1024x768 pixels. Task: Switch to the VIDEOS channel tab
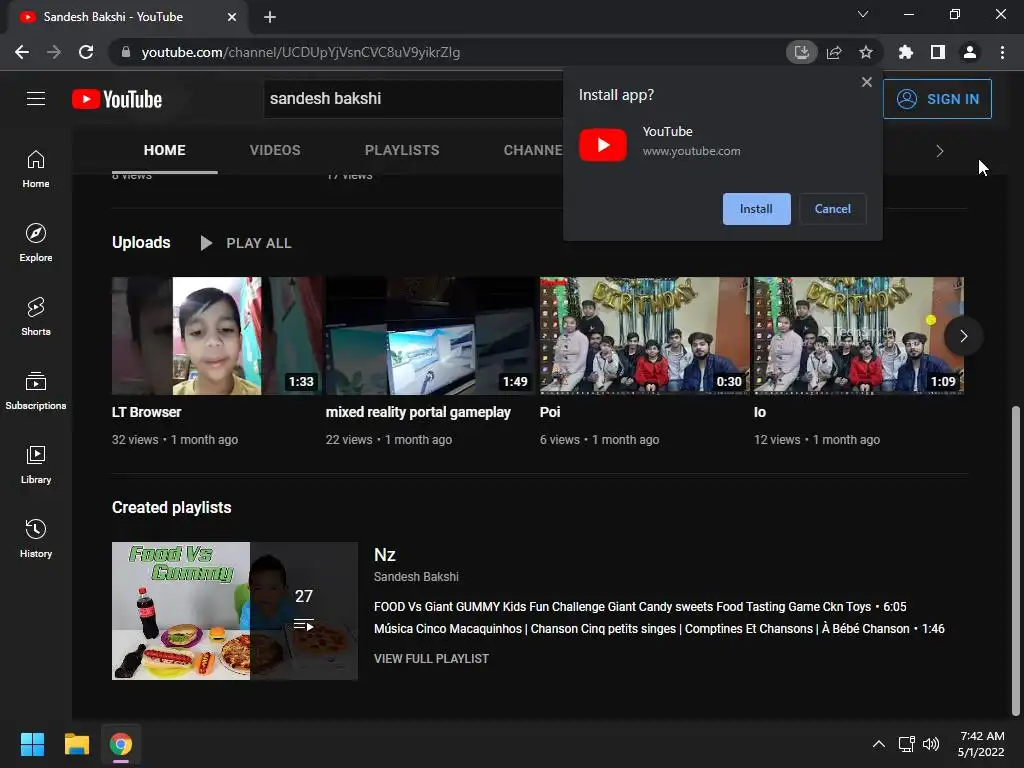click(x=275, y=150)
